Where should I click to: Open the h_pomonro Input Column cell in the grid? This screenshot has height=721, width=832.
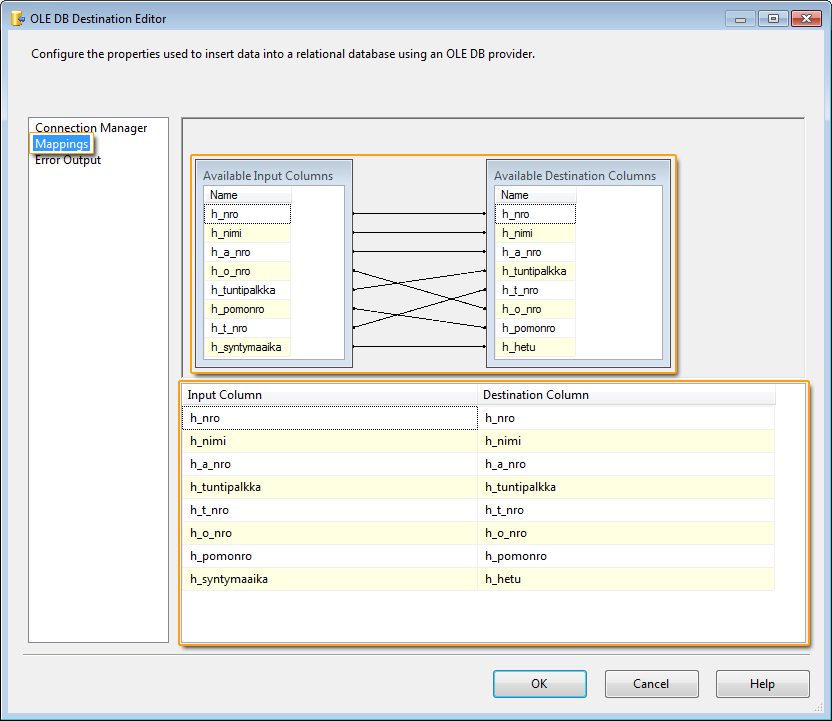pos(330,556)
